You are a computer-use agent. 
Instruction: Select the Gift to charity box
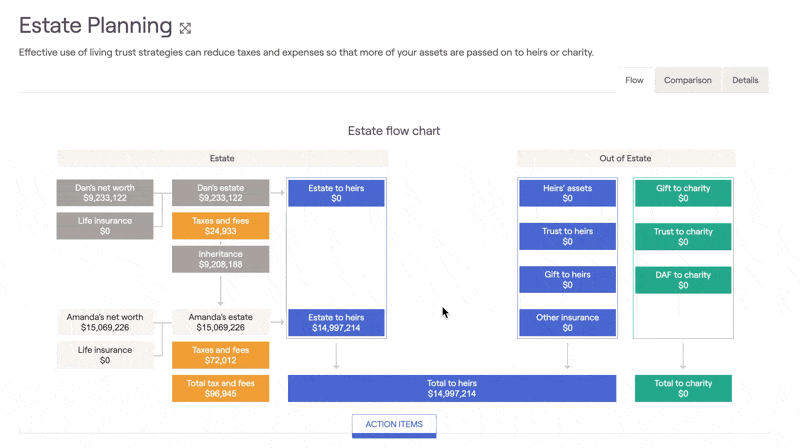tap(683, 193)
